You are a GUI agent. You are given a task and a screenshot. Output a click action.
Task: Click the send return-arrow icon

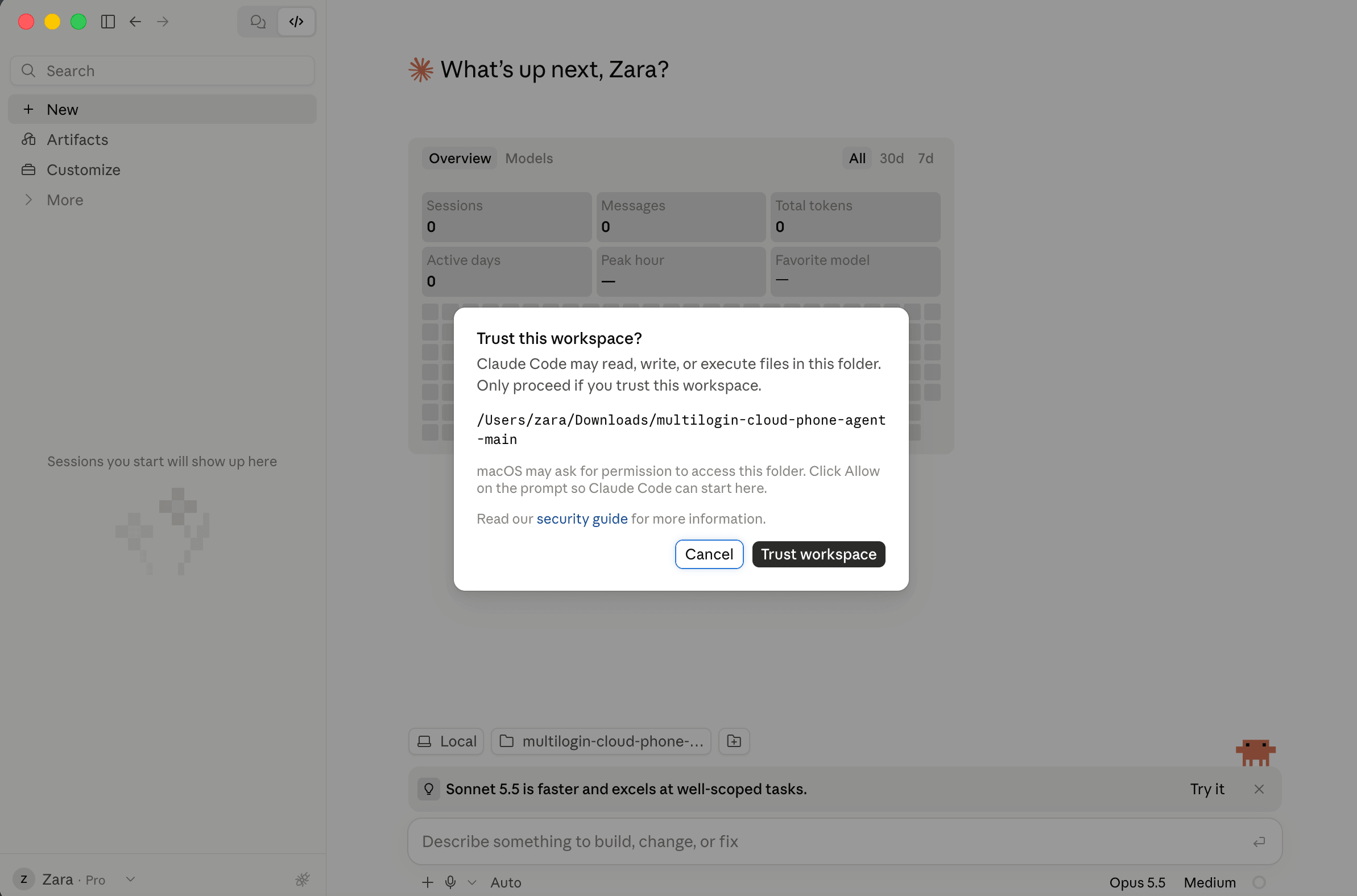click(x=1259, y=842)
